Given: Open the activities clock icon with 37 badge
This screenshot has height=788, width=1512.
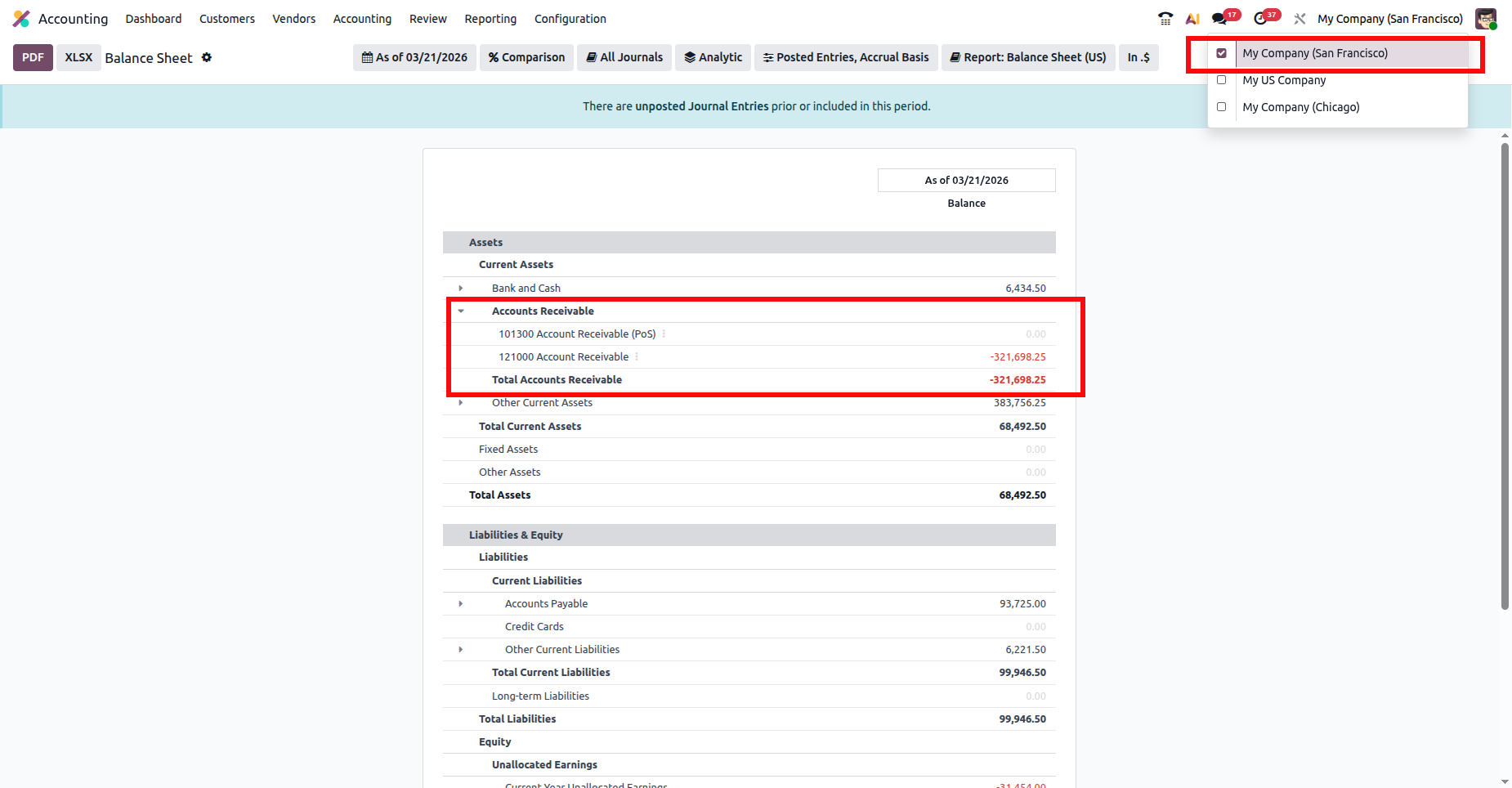Looking at the screenshot, I should coord(1261,19).
